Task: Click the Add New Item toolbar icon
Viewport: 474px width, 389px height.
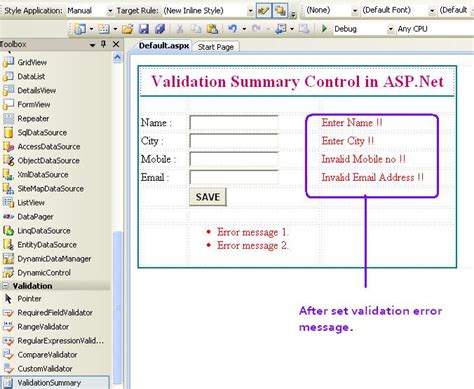Action: coord(104,29)
